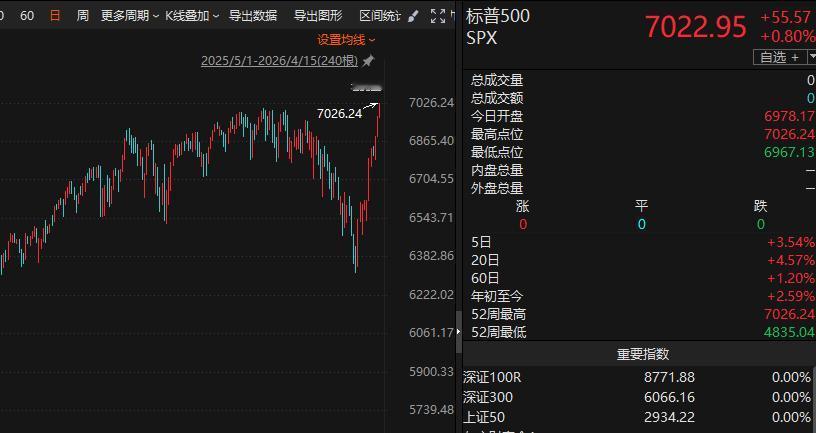Click the 52周最低 value 4835.04

[x=789, y=332]
